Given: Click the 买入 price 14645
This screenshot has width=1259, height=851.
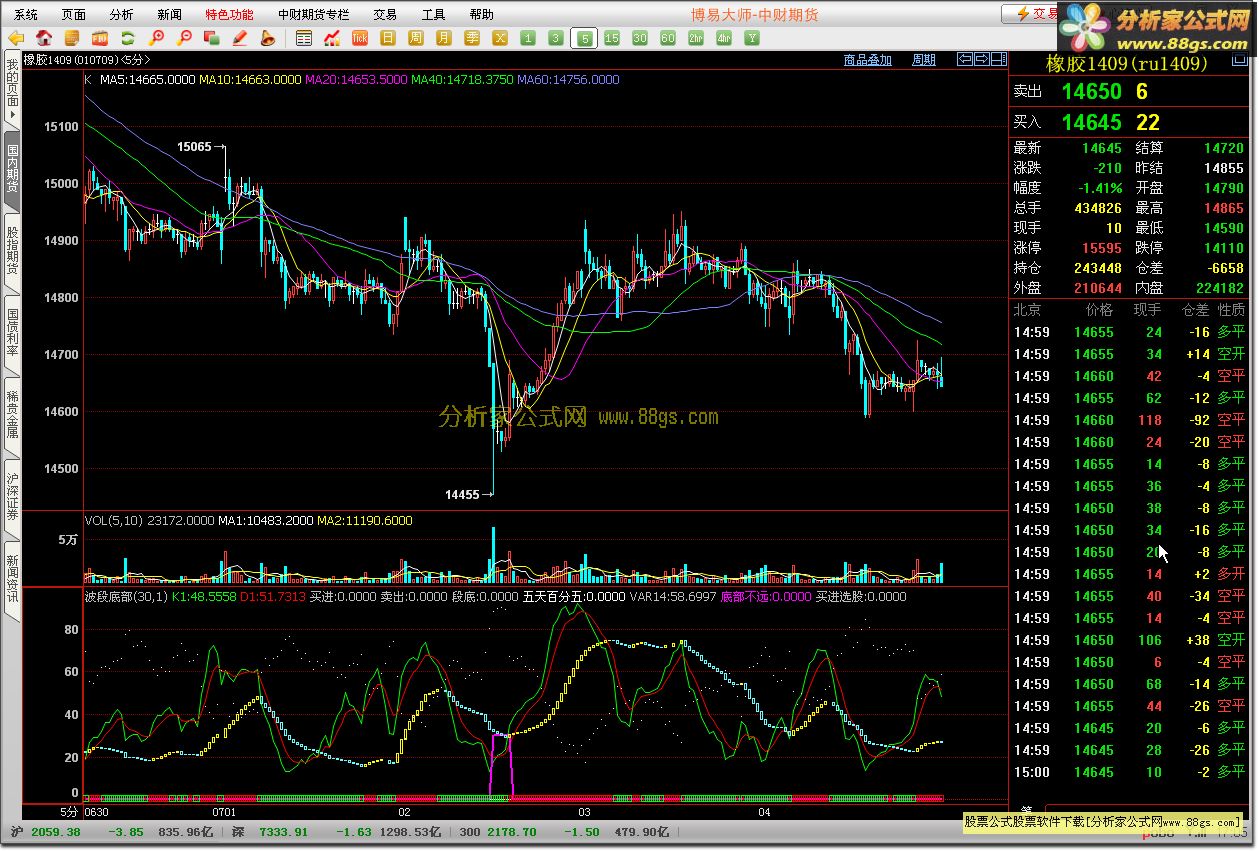Looking at the screenshot, I should 1092,122.
